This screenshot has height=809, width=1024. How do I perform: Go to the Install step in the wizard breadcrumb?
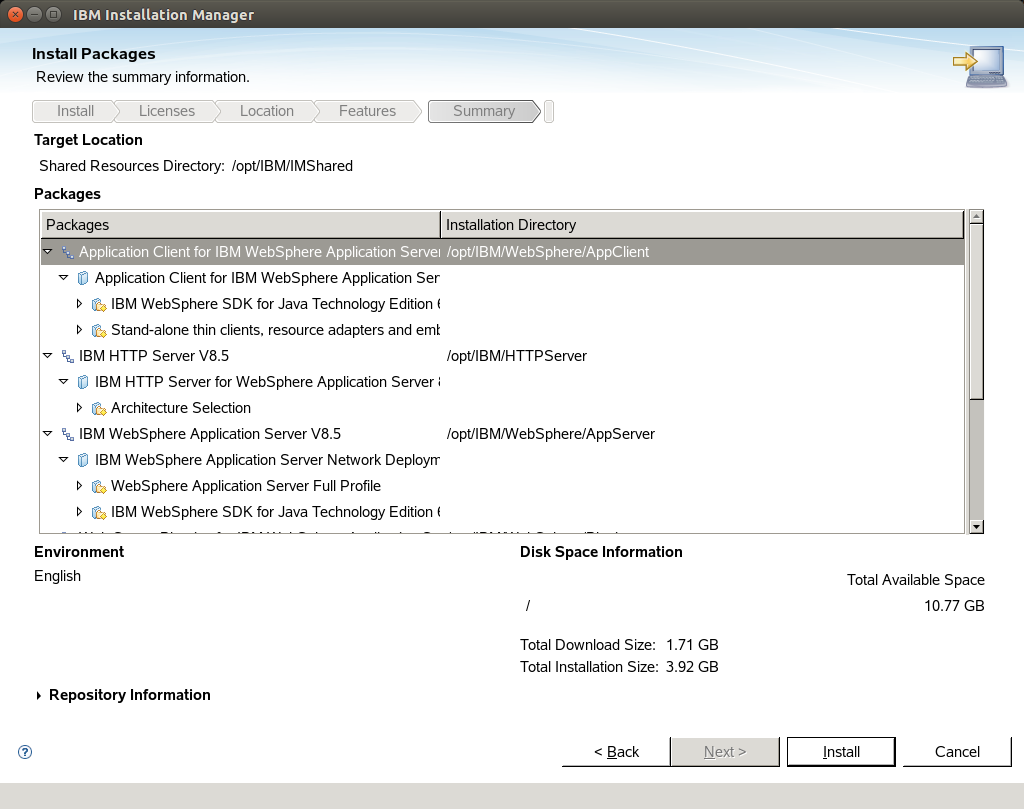point(75,111)
